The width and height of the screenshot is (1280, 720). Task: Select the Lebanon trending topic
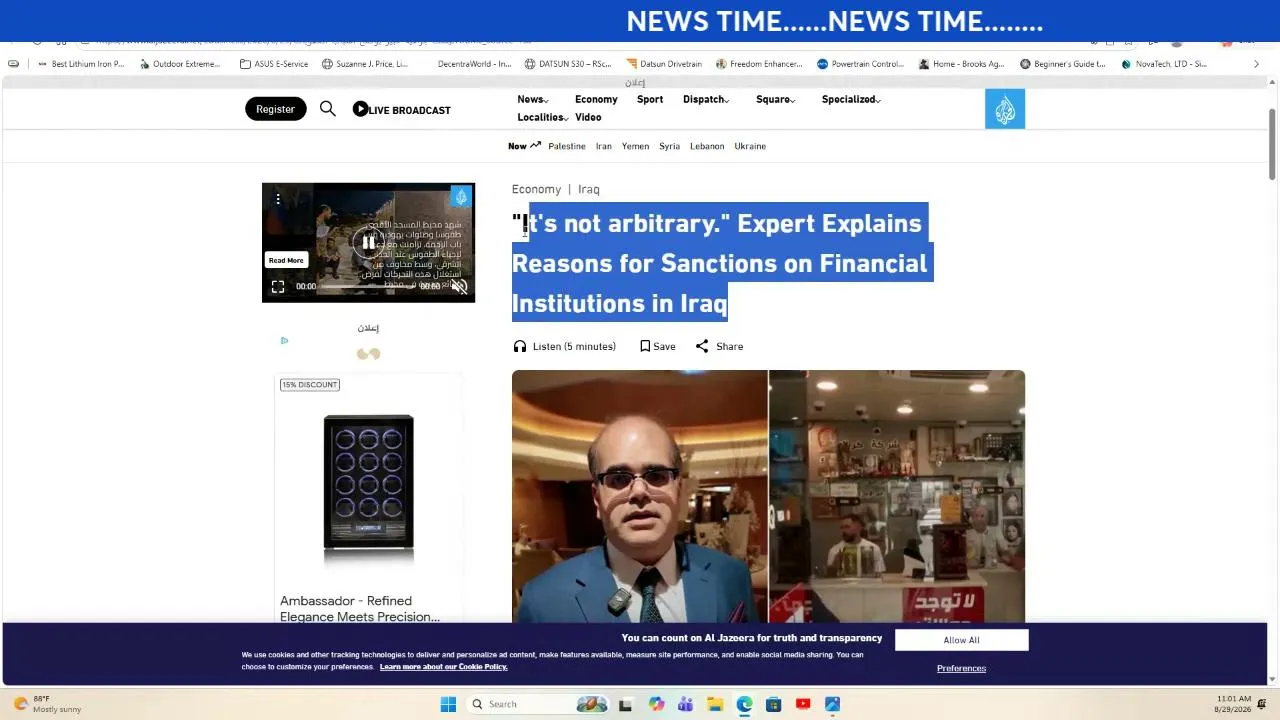(707, 146)
